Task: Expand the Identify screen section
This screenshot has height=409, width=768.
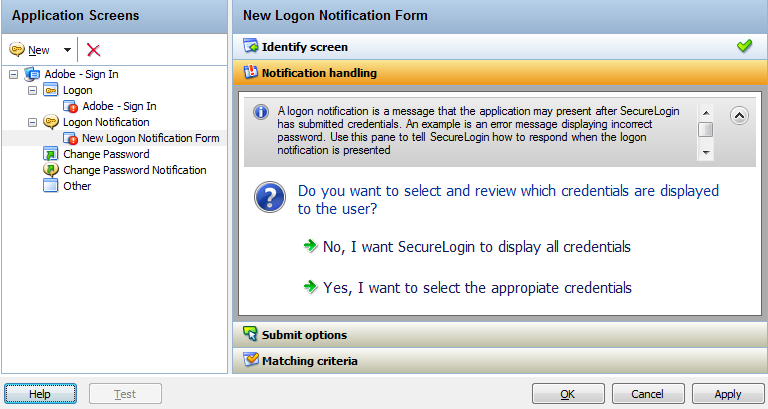Action: 305,47
